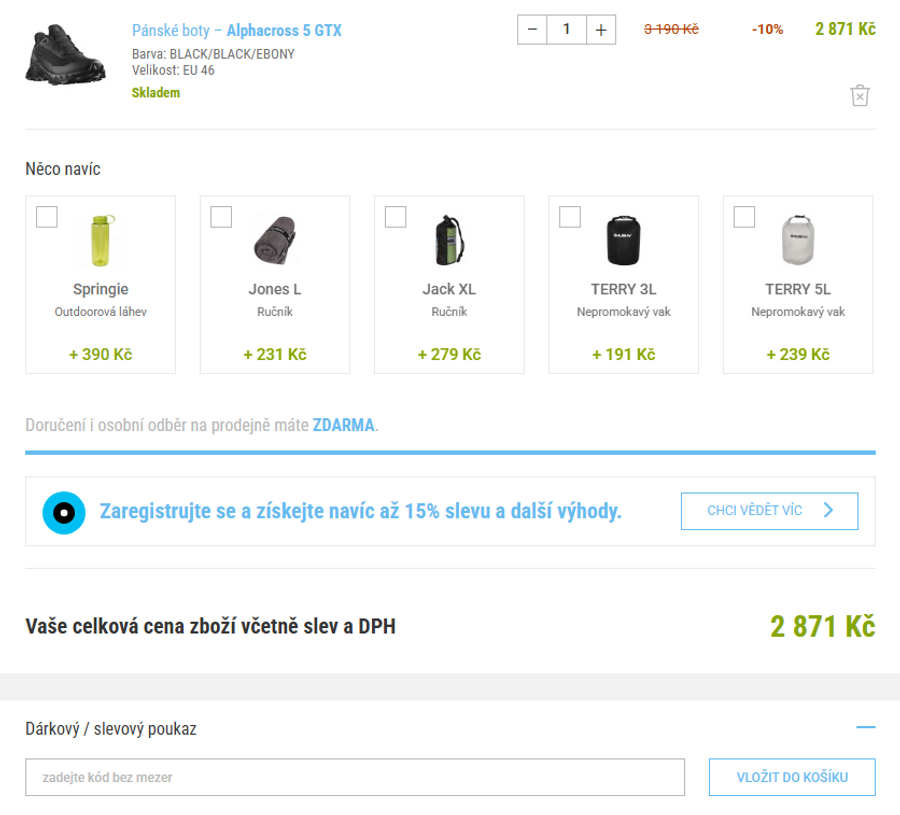
Task: Increase quantity with the plus button
Action: point(600,30)
